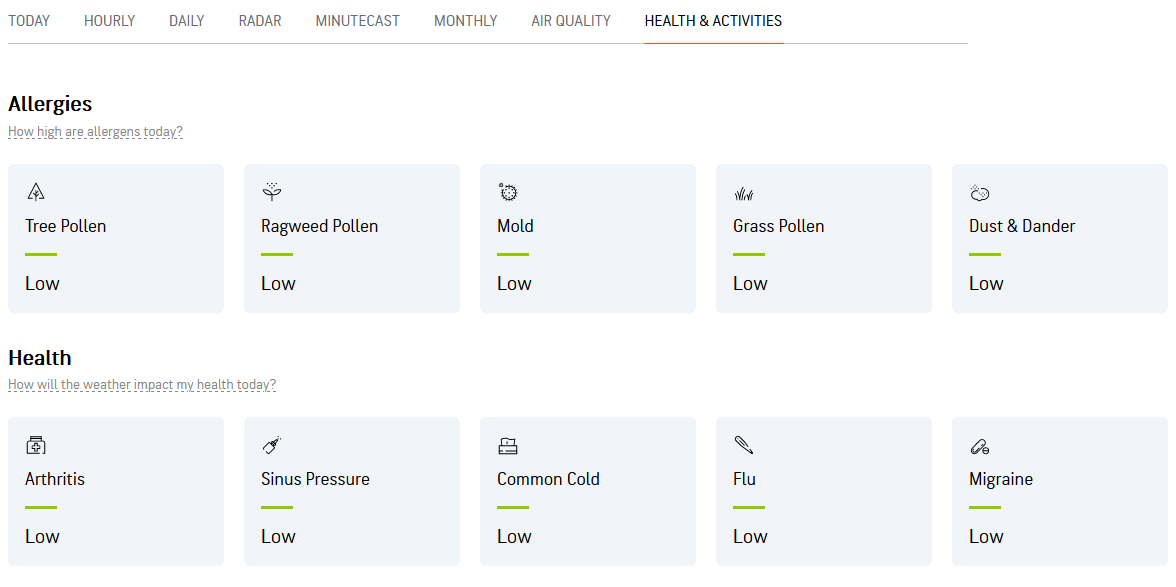The image size is (1176, 587).
Task: Click the Migraine pills icon
Action: pyautogui.click(x=980, y=446)
